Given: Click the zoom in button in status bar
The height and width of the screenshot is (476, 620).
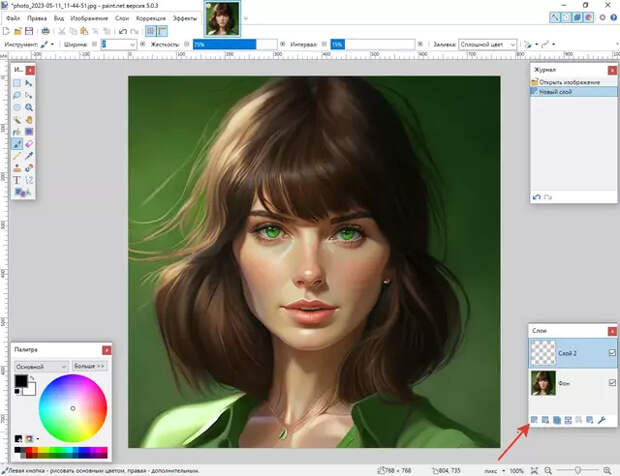Looking at the screenshot, I should pos(607,470).
